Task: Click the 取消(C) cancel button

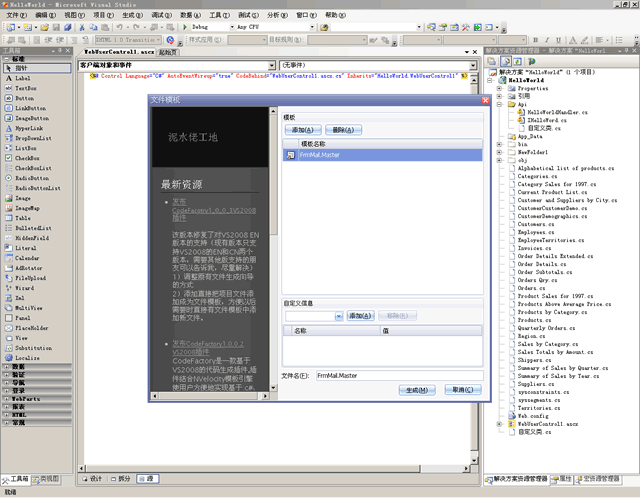Action: pyautogui.click(x=463, y=390)
